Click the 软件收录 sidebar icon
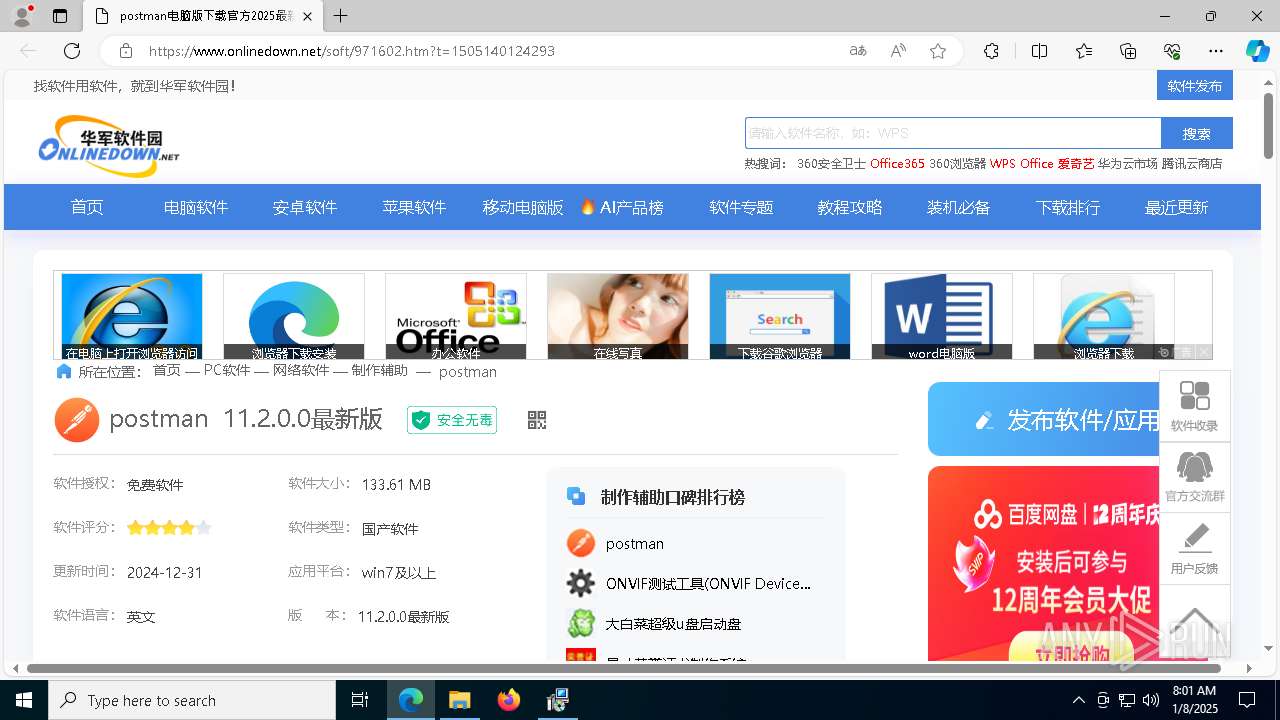Image resolution: width=1280 pixels, height=720 pixels. [1195, 406]
